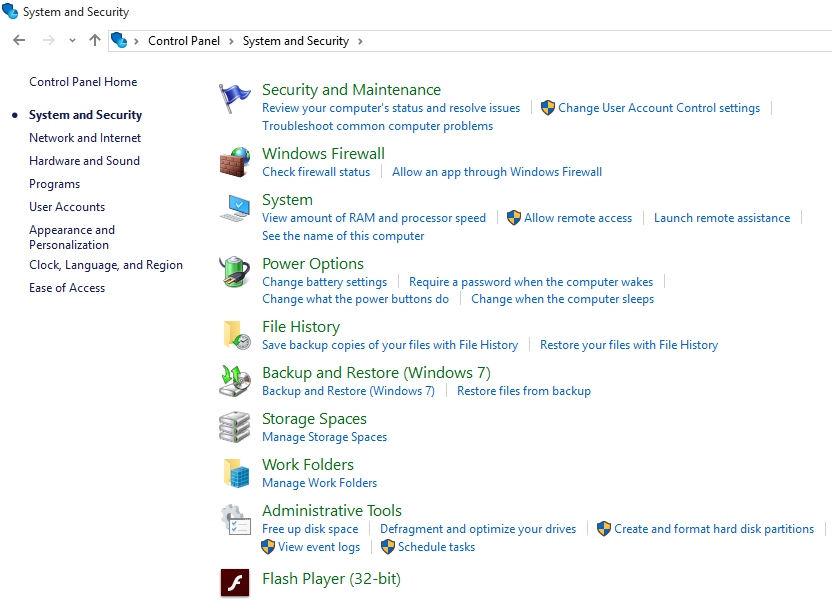The height and width of the screenshot is (616, 832).
Task: Click Schedule tasks link
Action: 436,547
